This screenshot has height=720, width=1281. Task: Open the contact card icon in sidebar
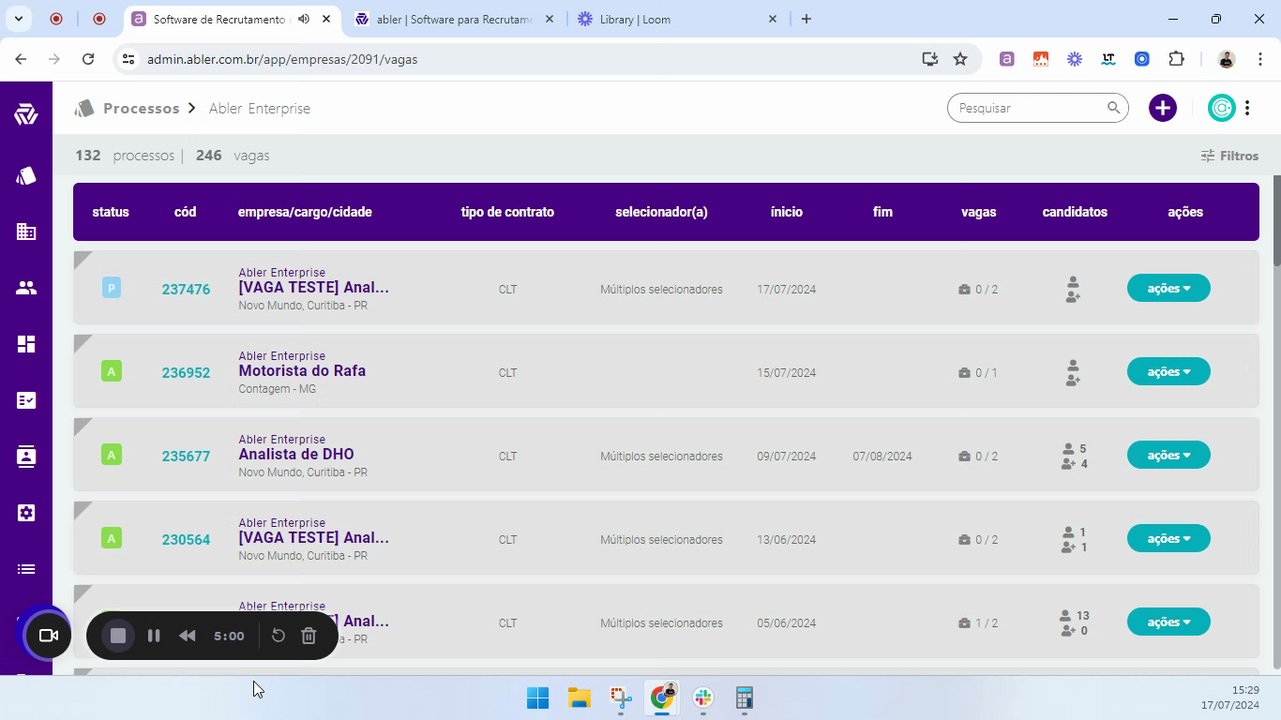[x=26, y=456]
